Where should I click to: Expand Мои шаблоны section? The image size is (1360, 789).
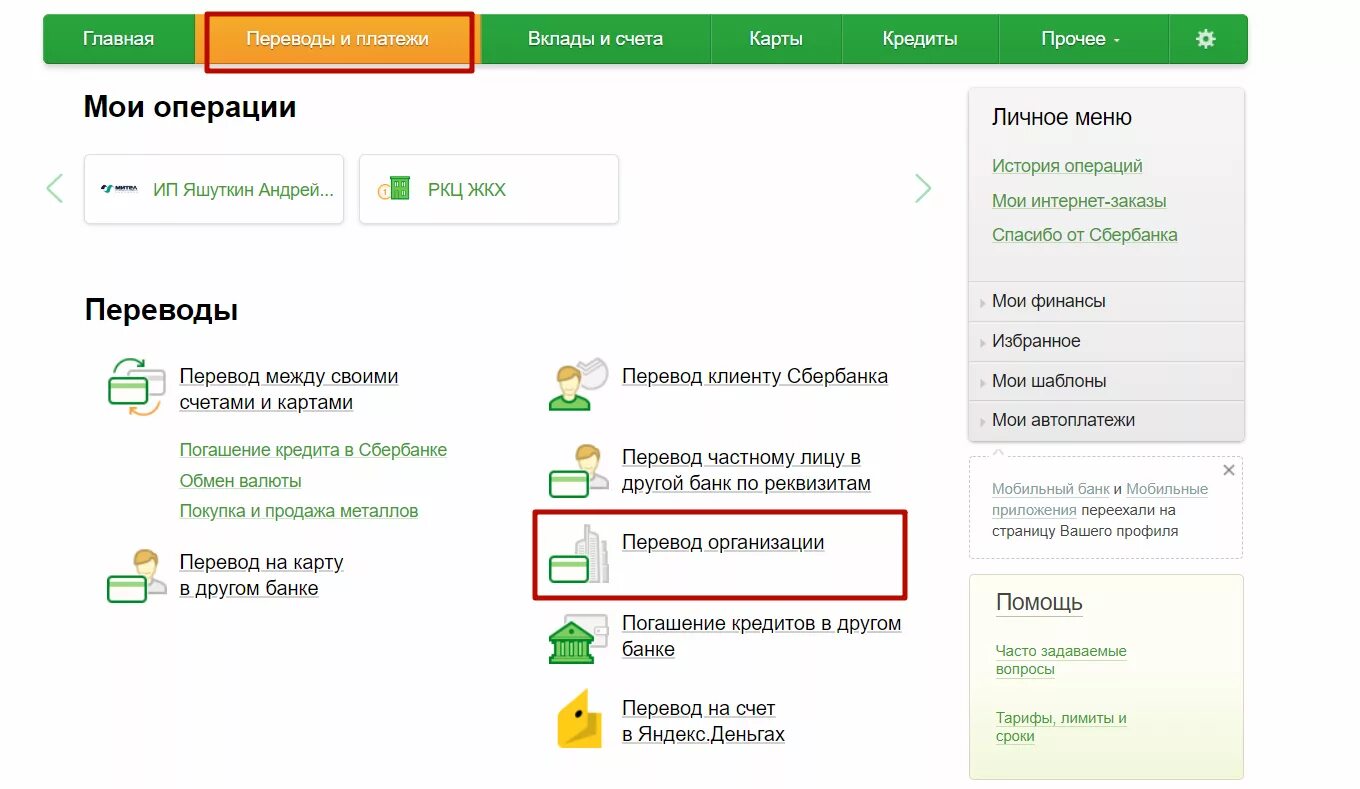point(1106,381)
